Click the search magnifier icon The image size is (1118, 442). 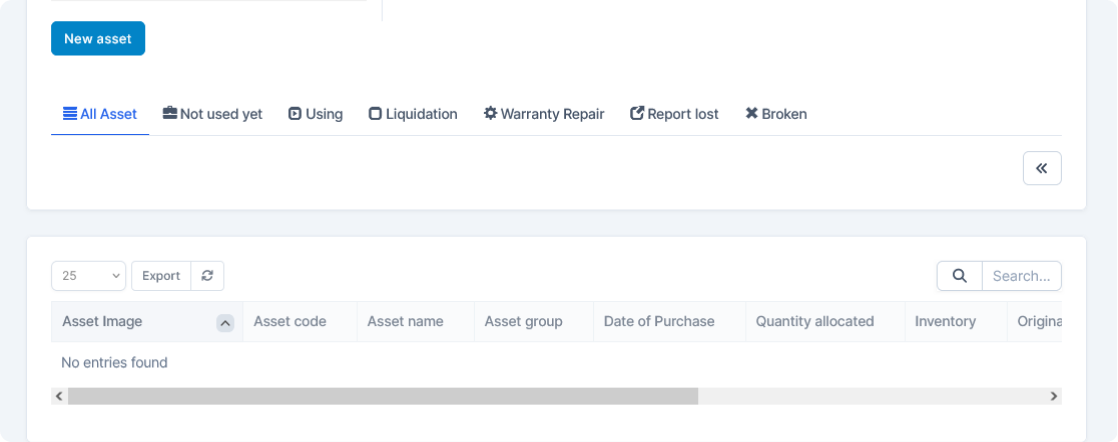pos(959,276)
